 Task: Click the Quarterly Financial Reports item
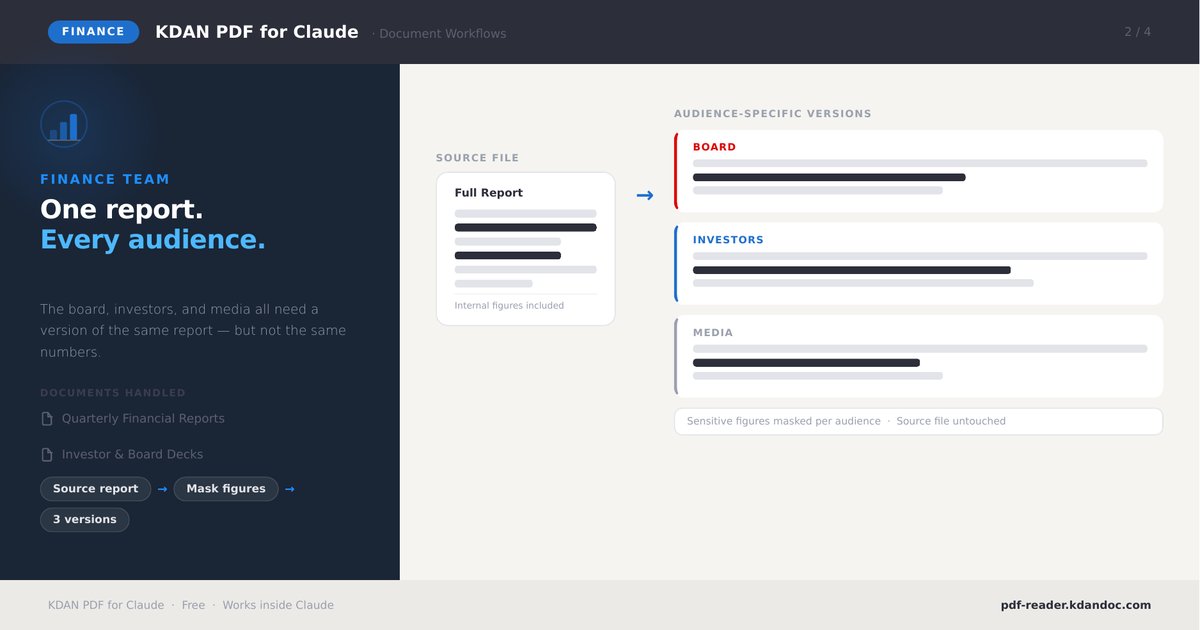pos(143,419)
